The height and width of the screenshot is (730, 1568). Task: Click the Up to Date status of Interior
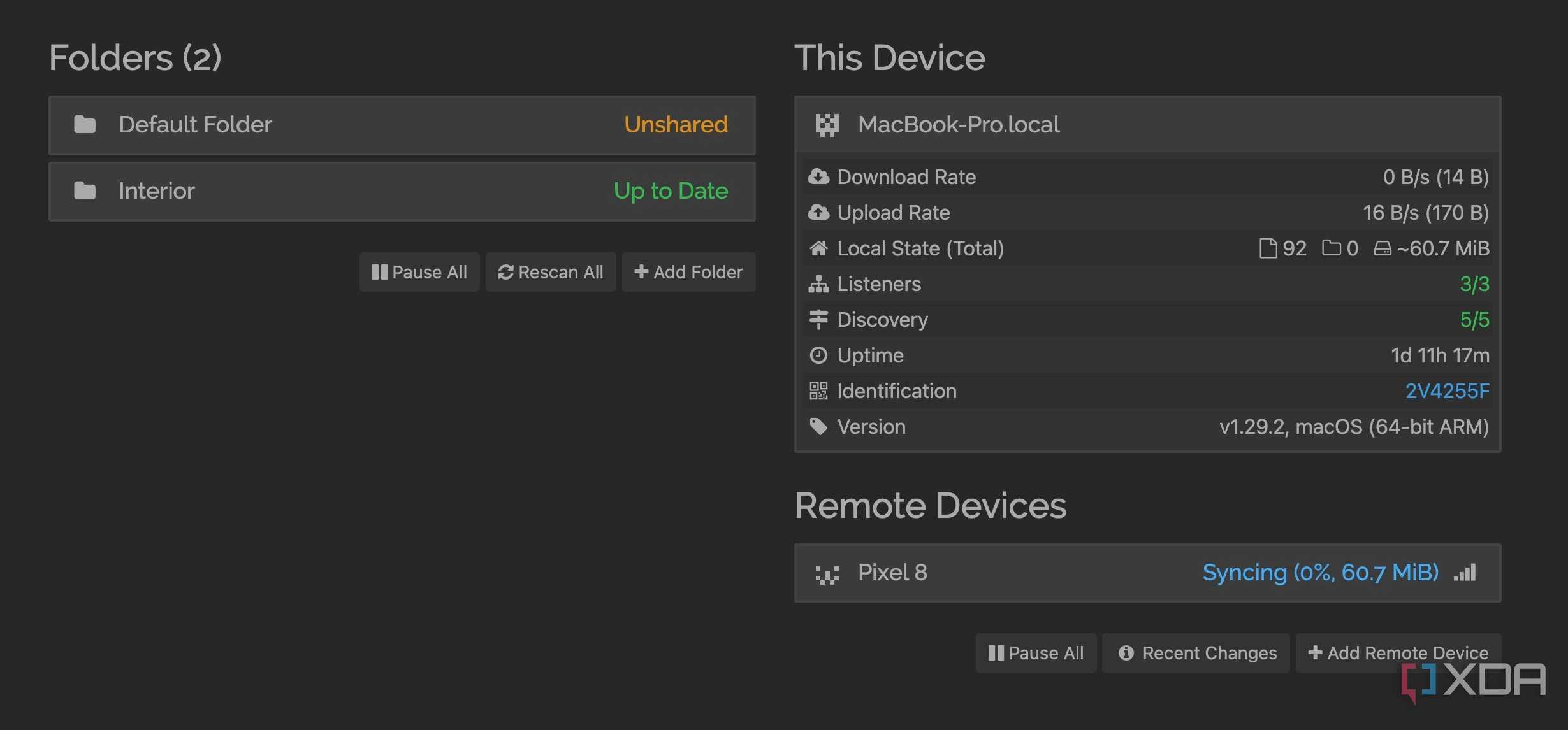(671, 191)
